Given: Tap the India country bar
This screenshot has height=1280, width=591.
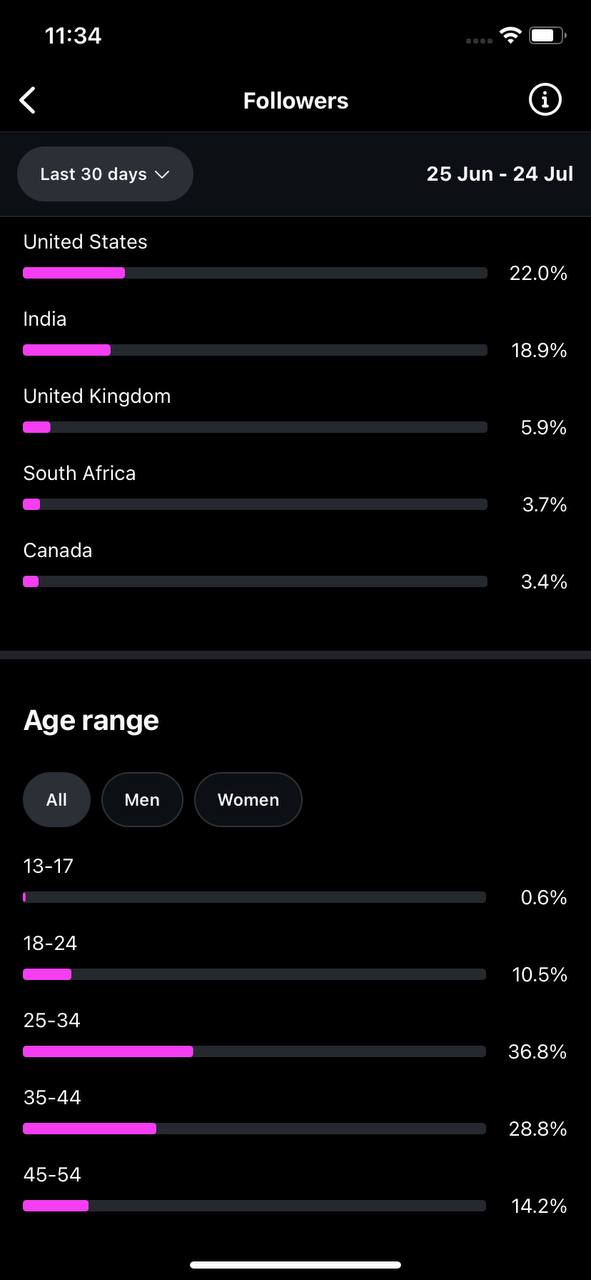Looking at the screenshot, I should (255, 350).
